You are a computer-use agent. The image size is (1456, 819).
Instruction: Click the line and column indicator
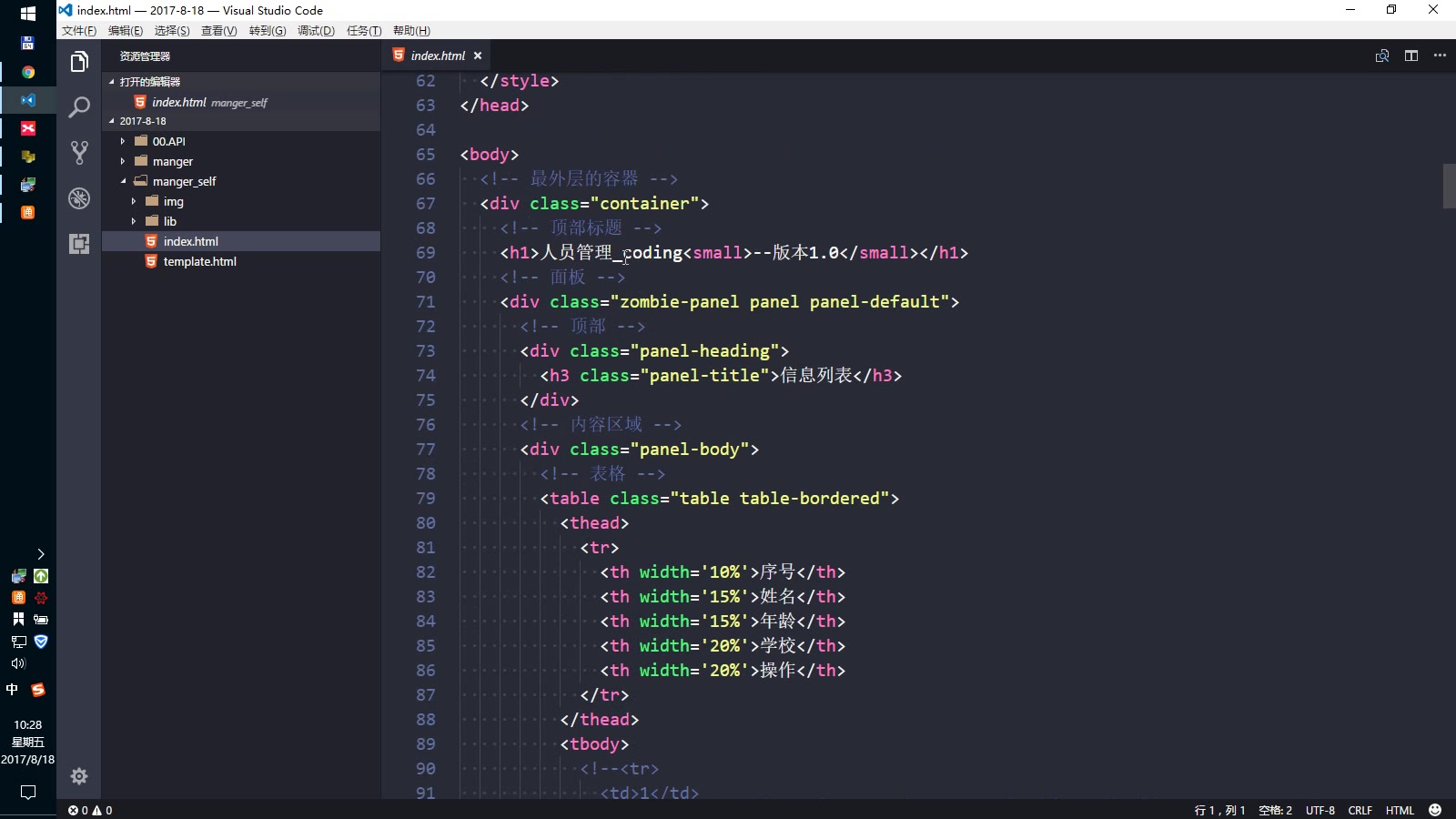(x=1219, y=810)
